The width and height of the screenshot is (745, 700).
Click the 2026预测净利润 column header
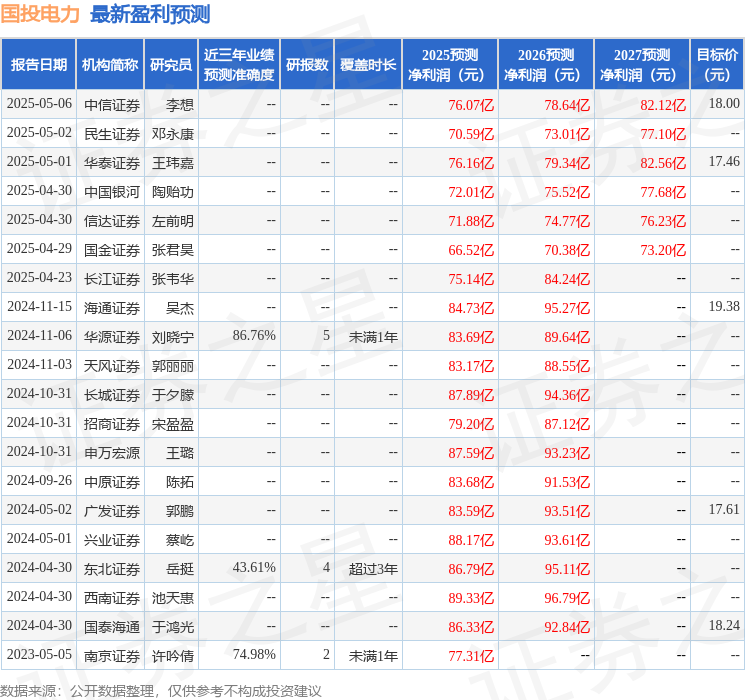pos(546,65)
